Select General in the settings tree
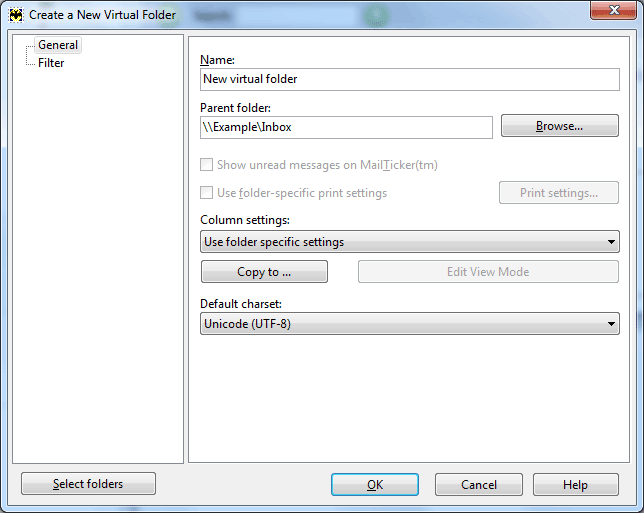Viewport: 644px width, 513px height. (58, 45)
